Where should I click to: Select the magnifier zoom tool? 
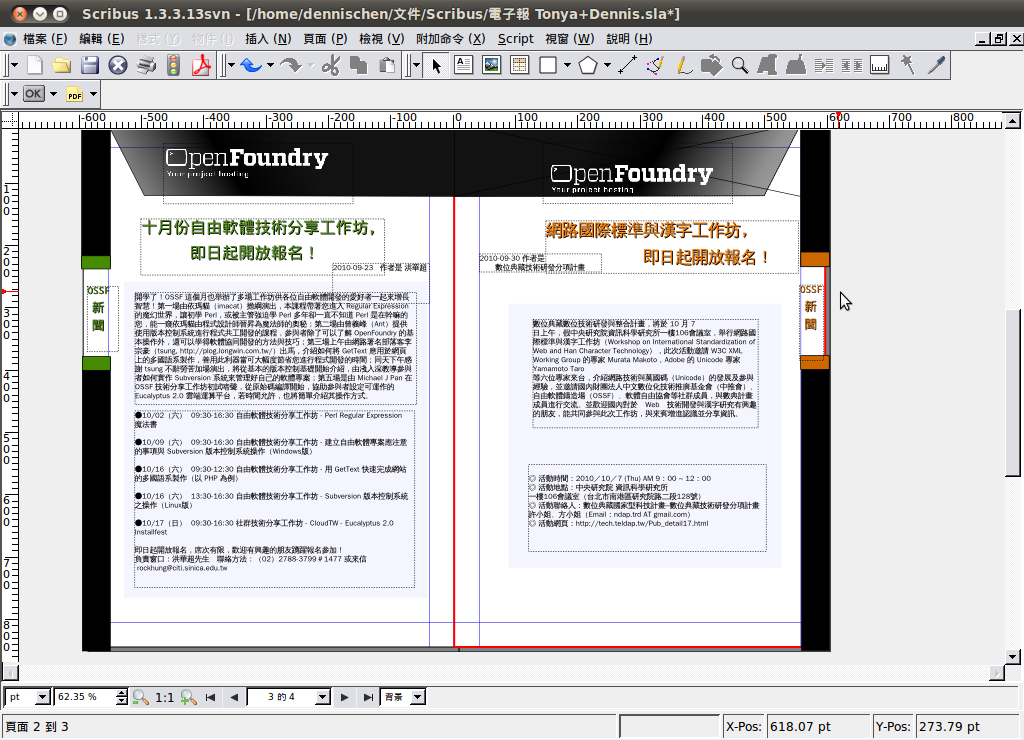point(739,65)
